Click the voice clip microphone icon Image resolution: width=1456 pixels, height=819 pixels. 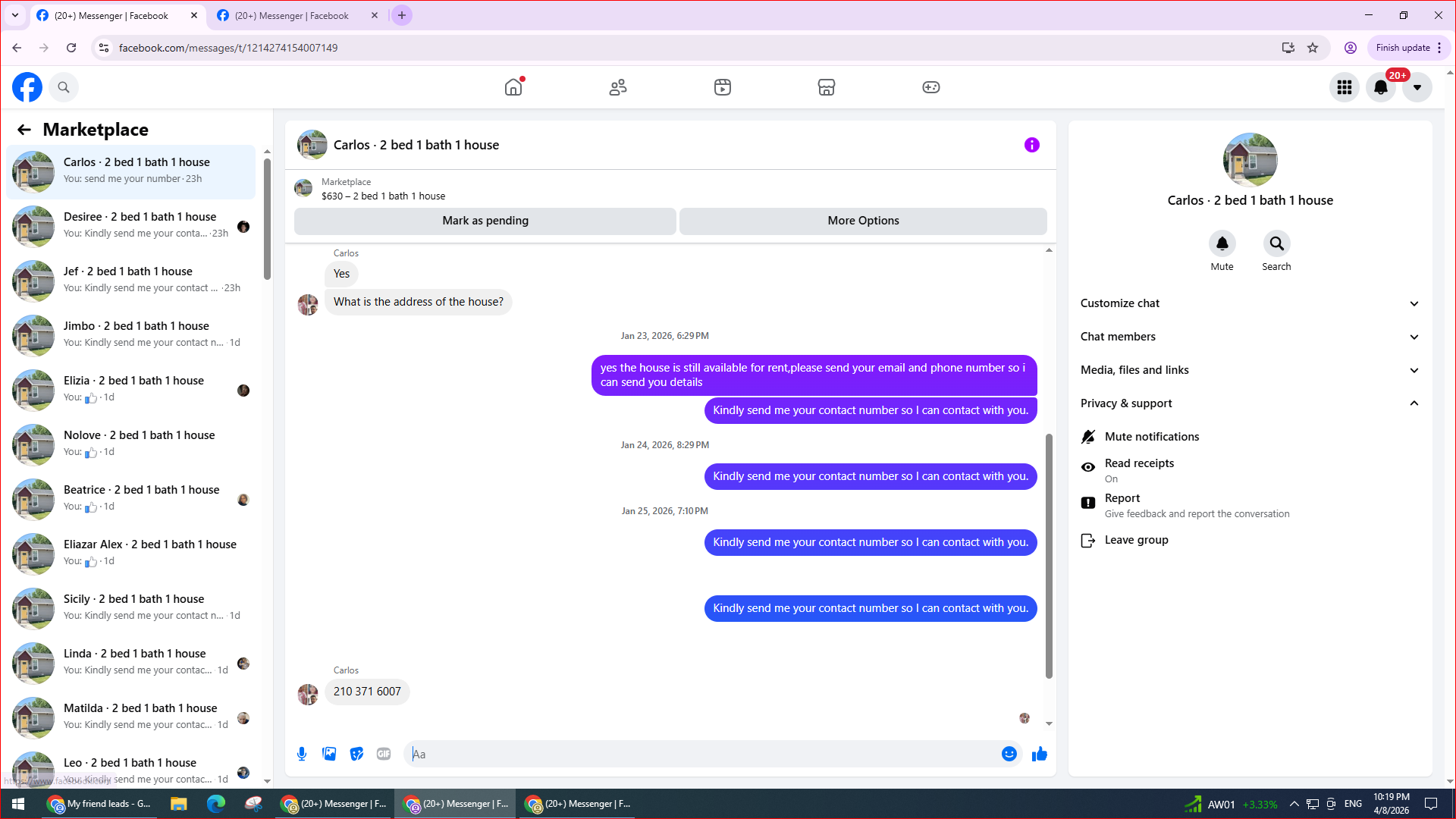[302, 754]
